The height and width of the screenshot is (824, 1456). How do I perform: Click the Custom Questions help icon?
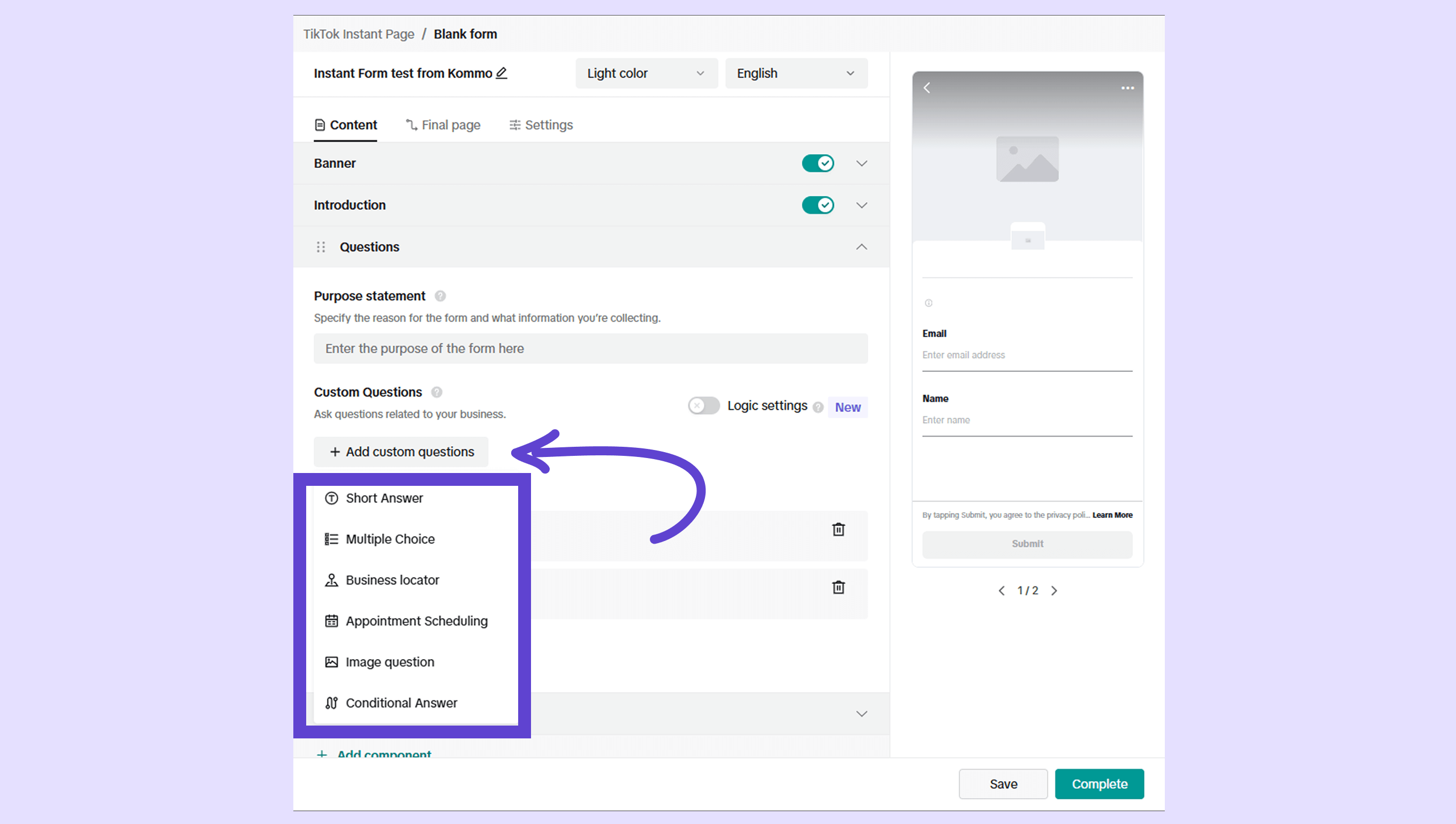click(436, 392)
